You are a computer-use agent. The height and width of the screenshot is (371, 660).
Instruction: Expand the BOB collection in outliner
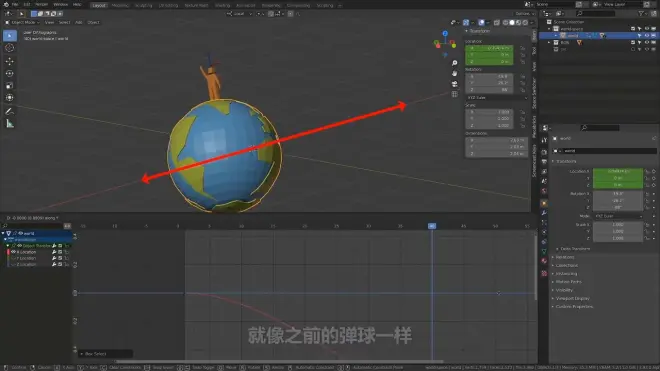(x=549, y=43)
